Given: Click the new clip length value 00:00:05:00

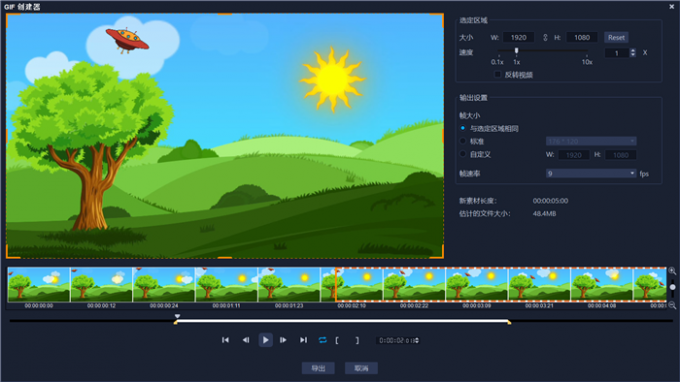Looking at the screenshot, I should [550, 201].
